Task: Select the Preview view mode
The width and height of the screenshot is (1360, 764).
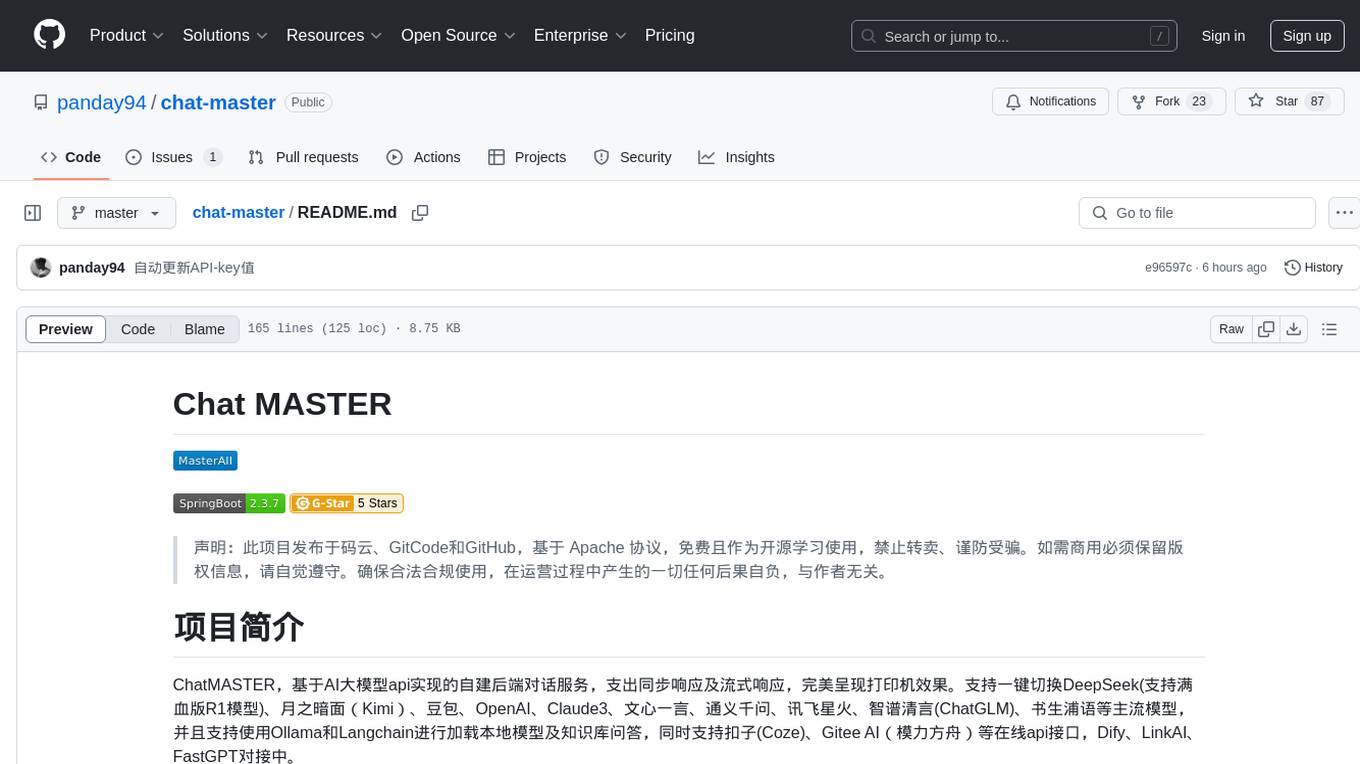Action: [66, 329]
